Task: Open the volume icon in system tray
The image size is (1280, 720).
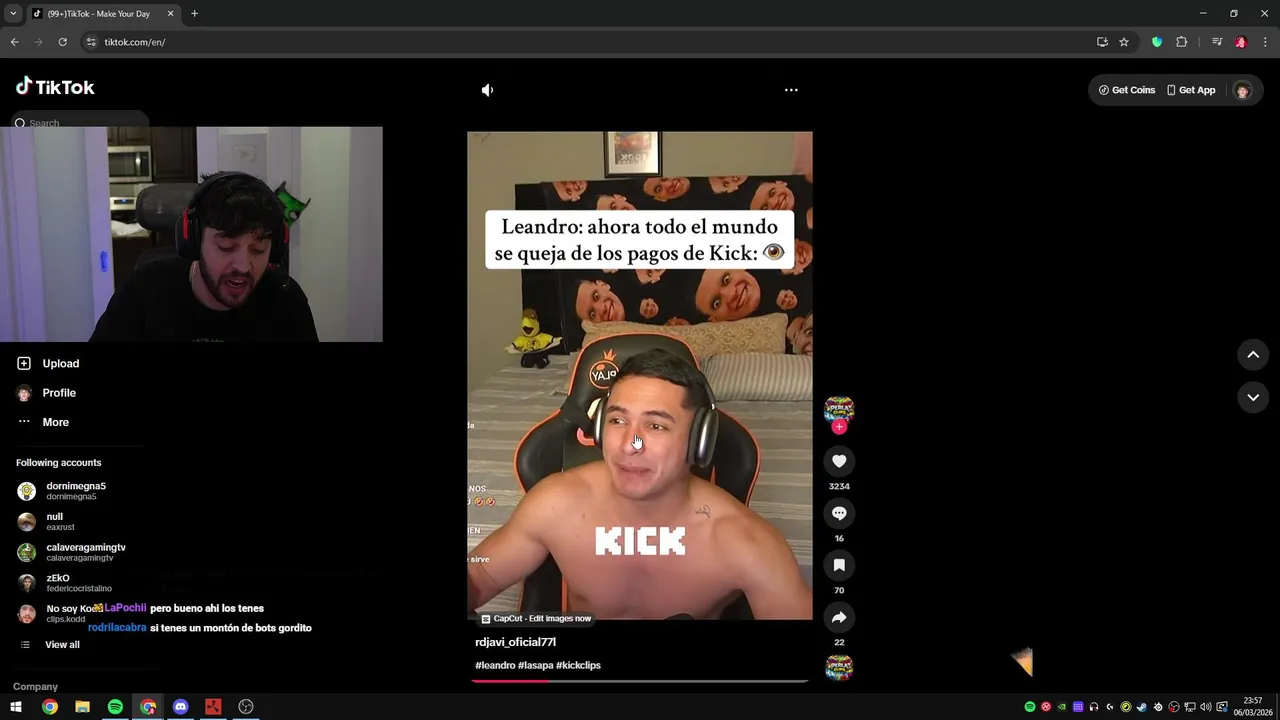Action: 1205,707
